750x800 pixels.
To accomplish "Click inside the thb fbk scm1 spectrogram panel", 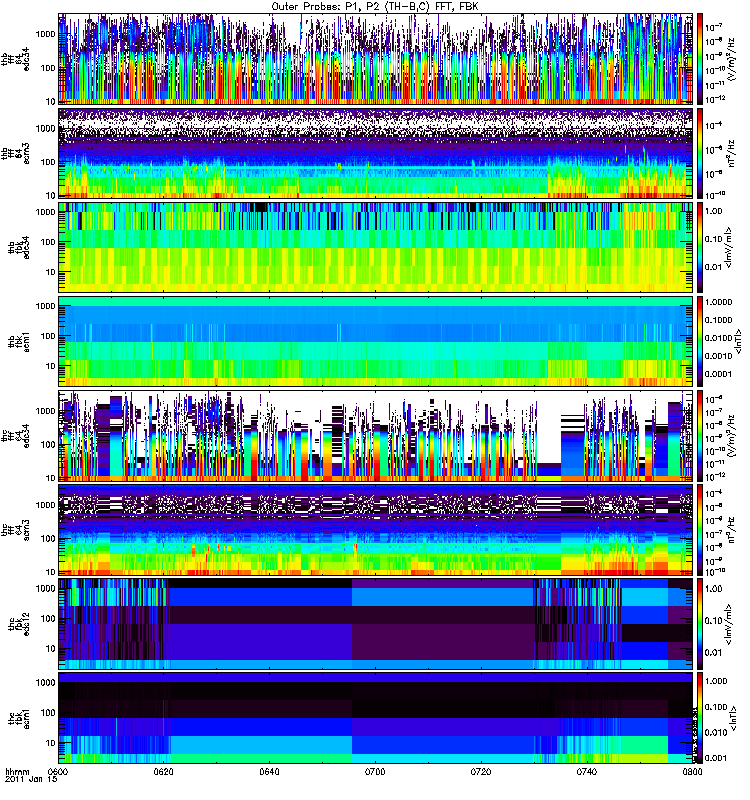I will [x=376, y=341].
